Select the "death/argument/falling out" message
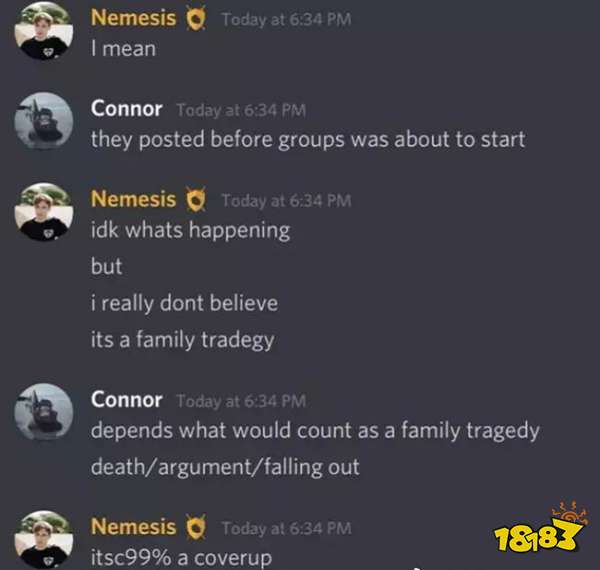The height and width of the screenshot is (570, 600). [x=225, y=467]
